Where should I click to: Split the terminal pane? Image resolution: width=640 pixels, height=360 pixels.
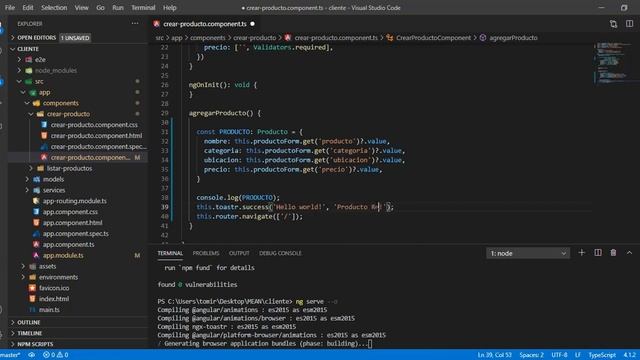(598, 253)
